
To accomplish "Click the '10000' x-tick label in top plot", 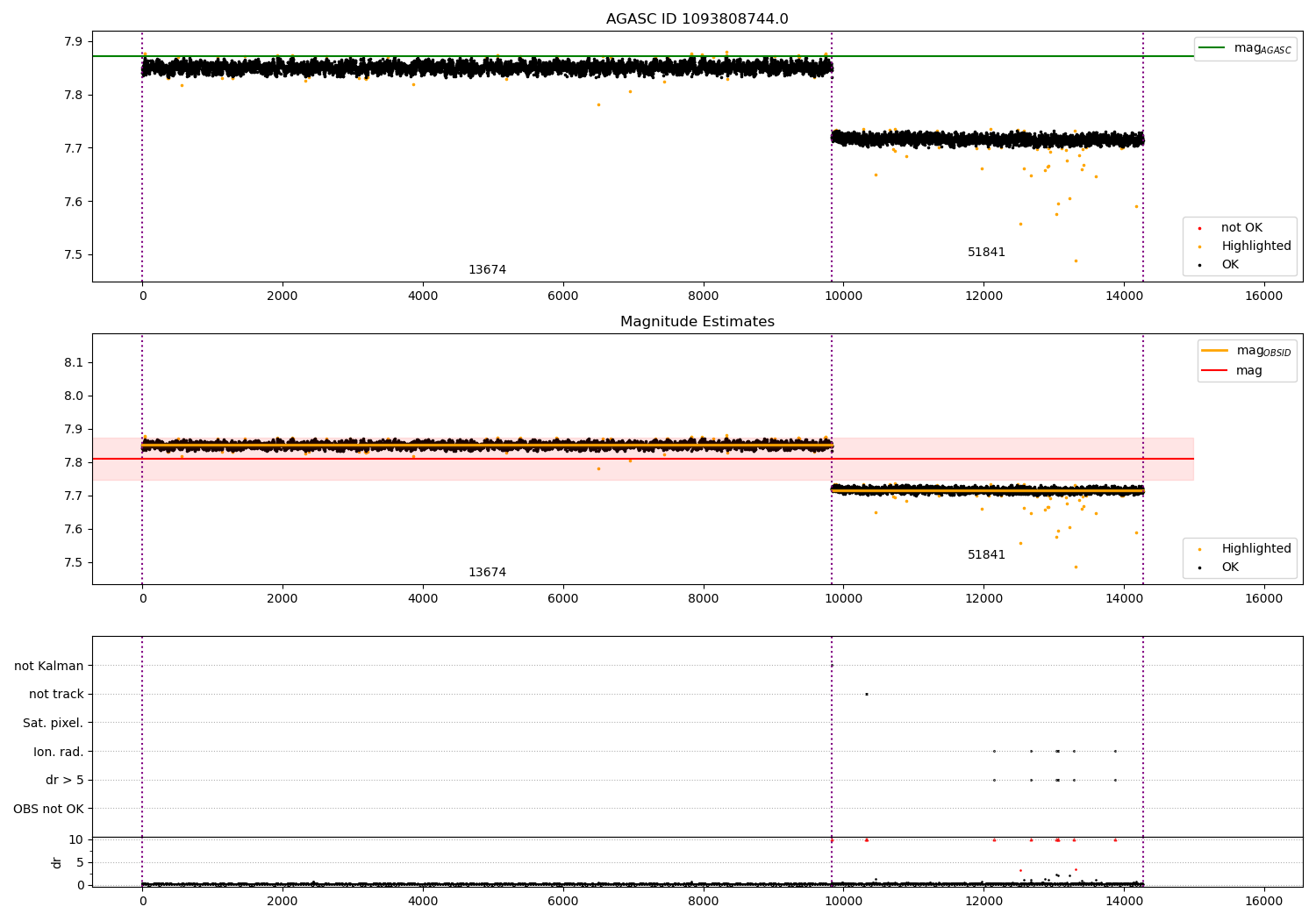I will 843,296.
